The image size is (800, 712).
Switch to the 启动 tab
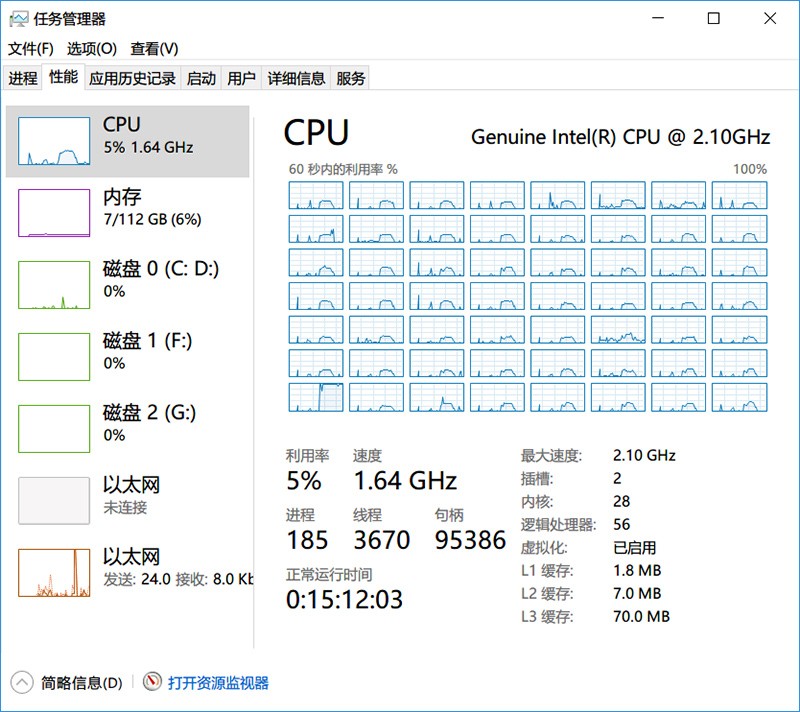click(x=201, y=78)
